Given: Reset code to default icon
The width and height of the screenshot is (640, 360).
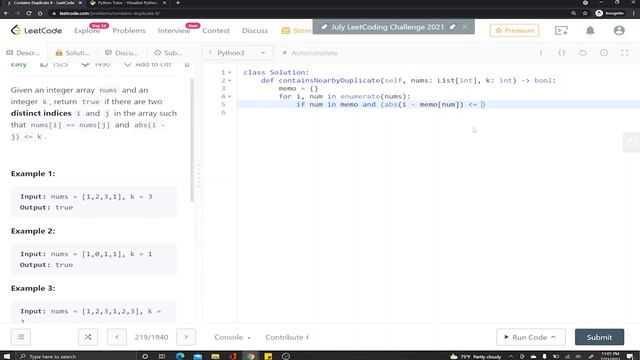Looking at the screenshot, I should pos(583,53).
